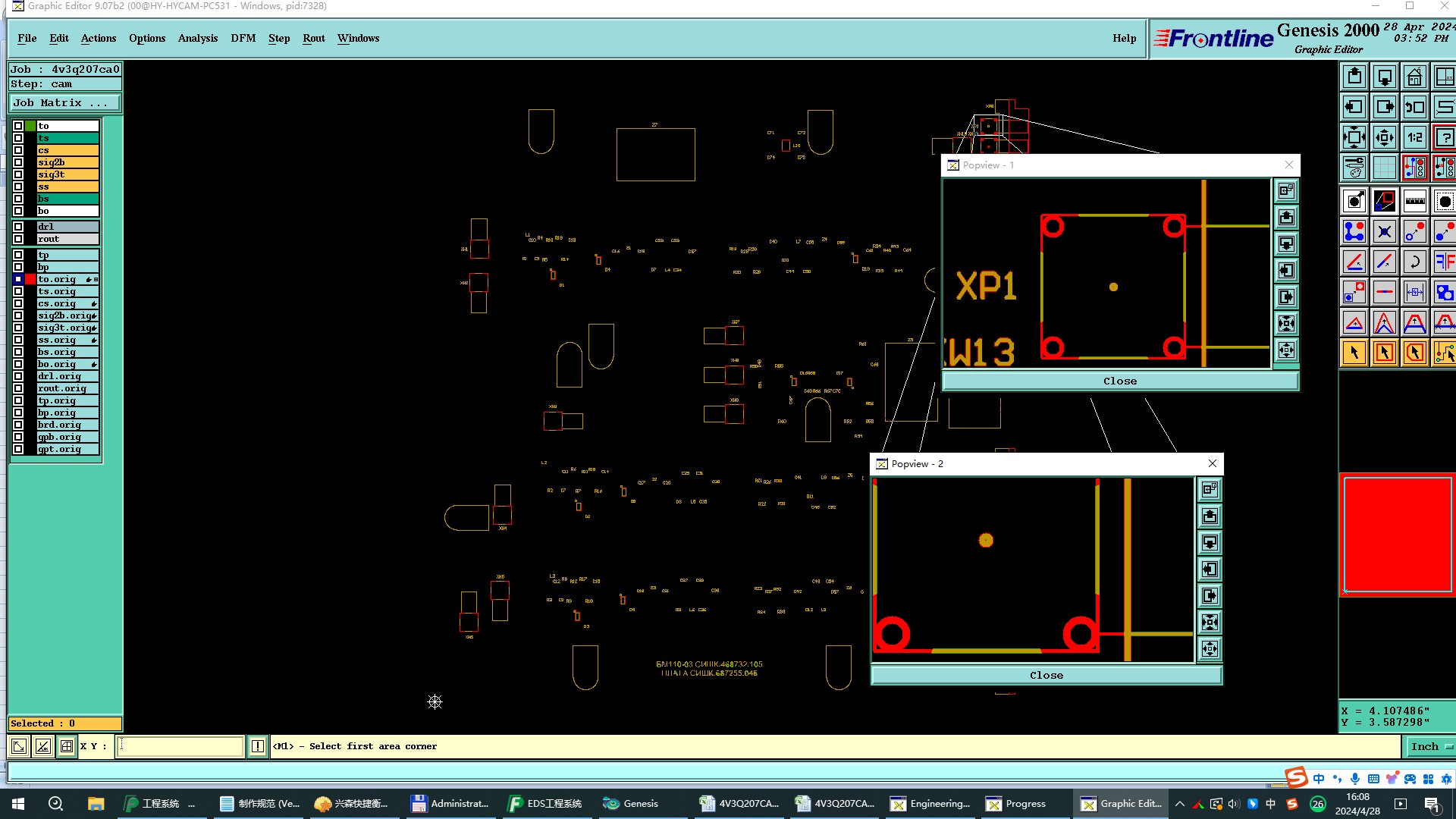This screenshot has width=1456, height=819.
Task: Click the Home view icon
Action: click(x=1414, y=77)
